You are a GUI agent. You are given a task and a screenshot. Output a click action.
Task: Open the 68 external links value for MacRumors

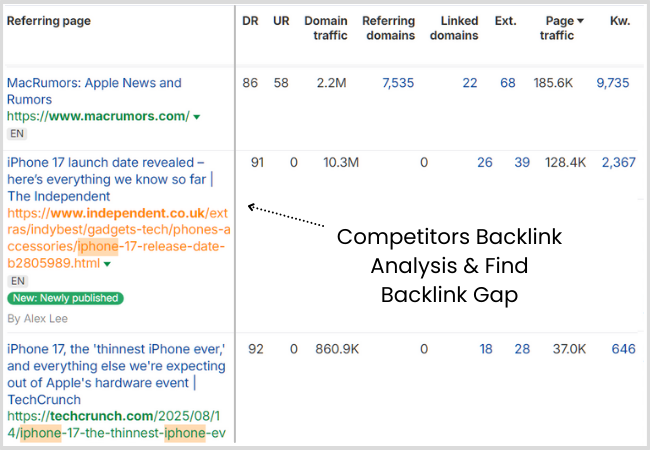(507, 83)
